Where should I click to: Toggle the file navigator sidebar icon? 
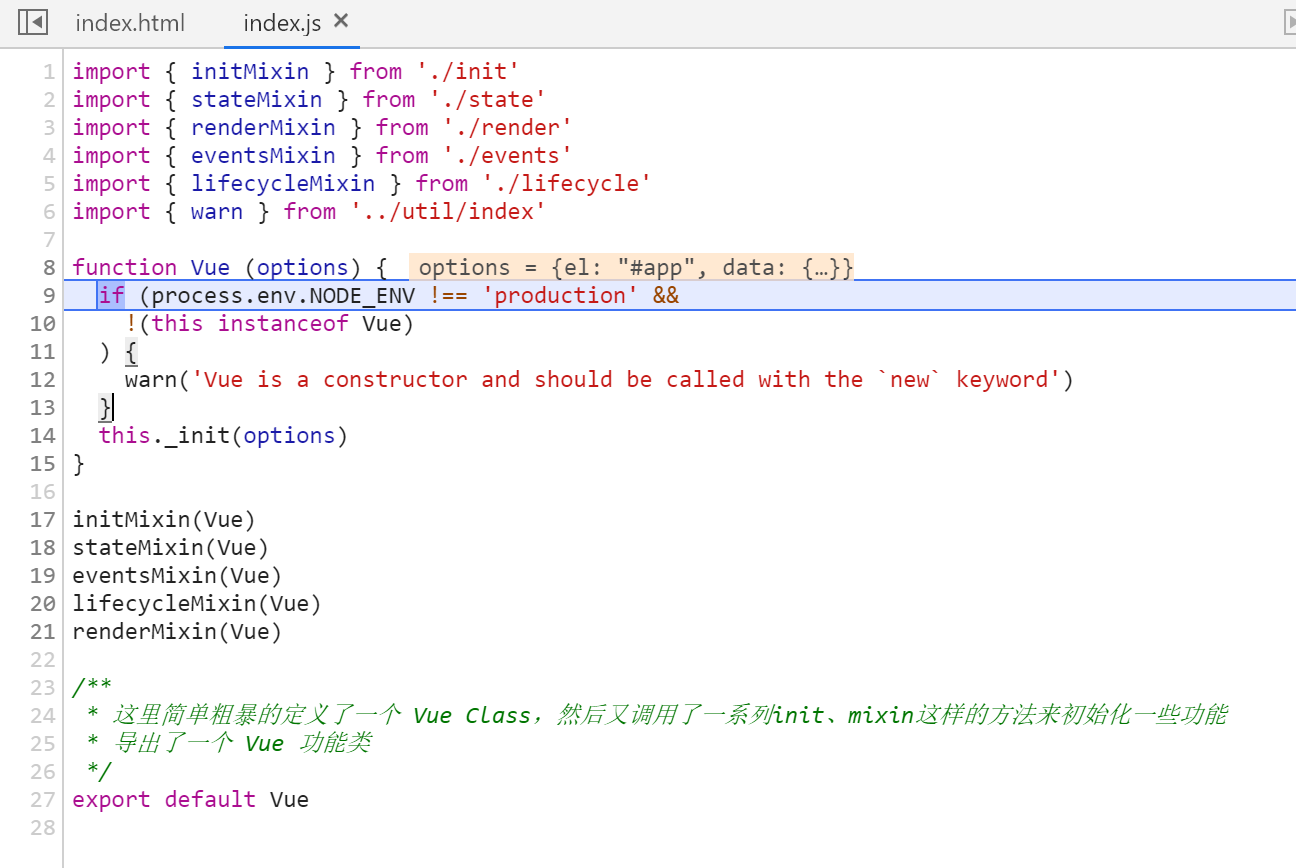(x=33, y=22)
